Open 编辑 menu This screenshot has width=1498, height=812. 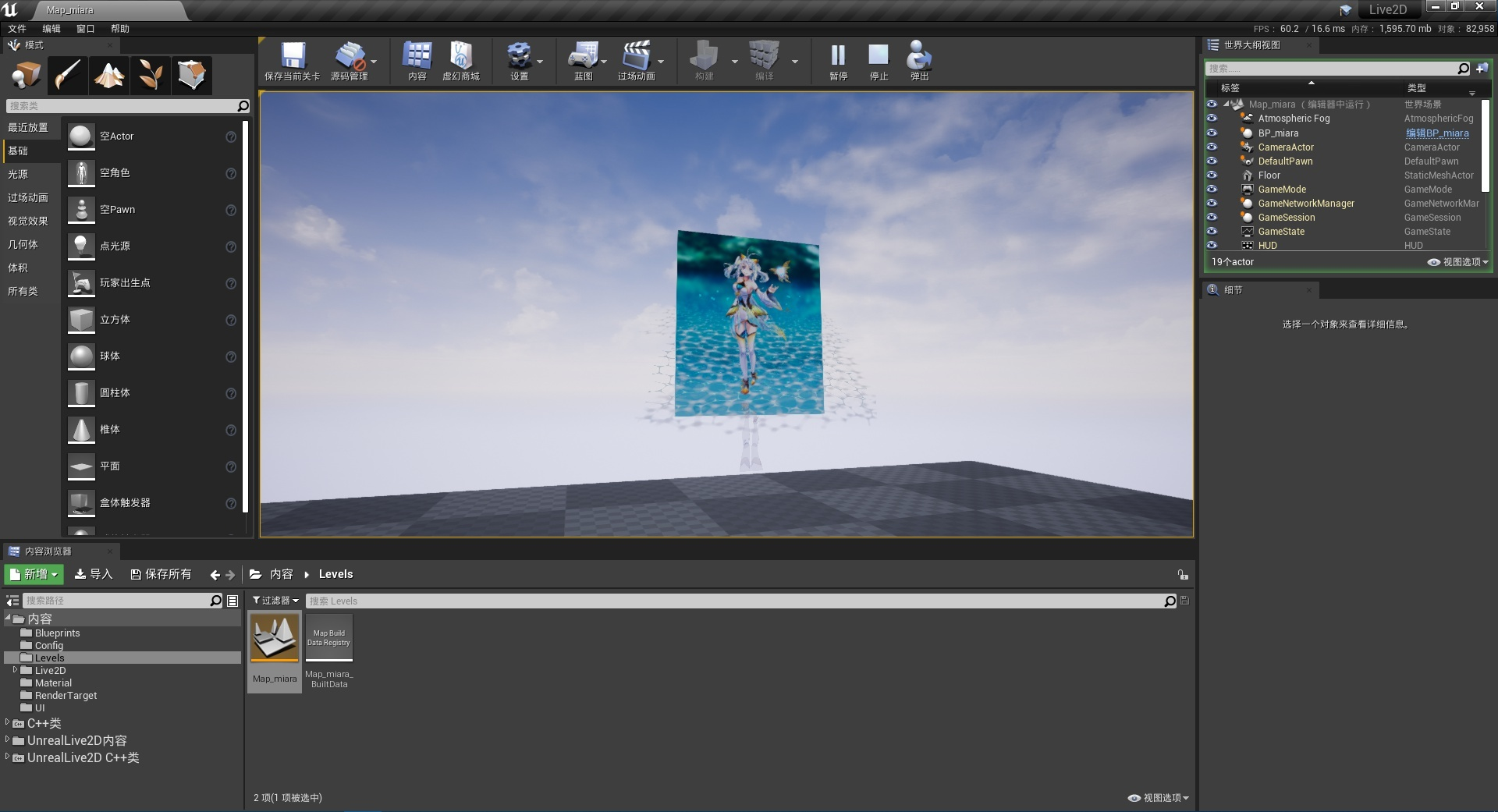(51, 29)
